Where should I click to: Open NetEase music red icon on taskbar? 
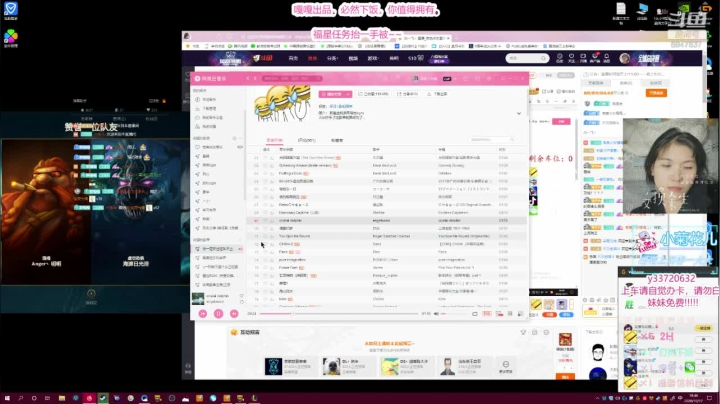(x=89, y=398)
